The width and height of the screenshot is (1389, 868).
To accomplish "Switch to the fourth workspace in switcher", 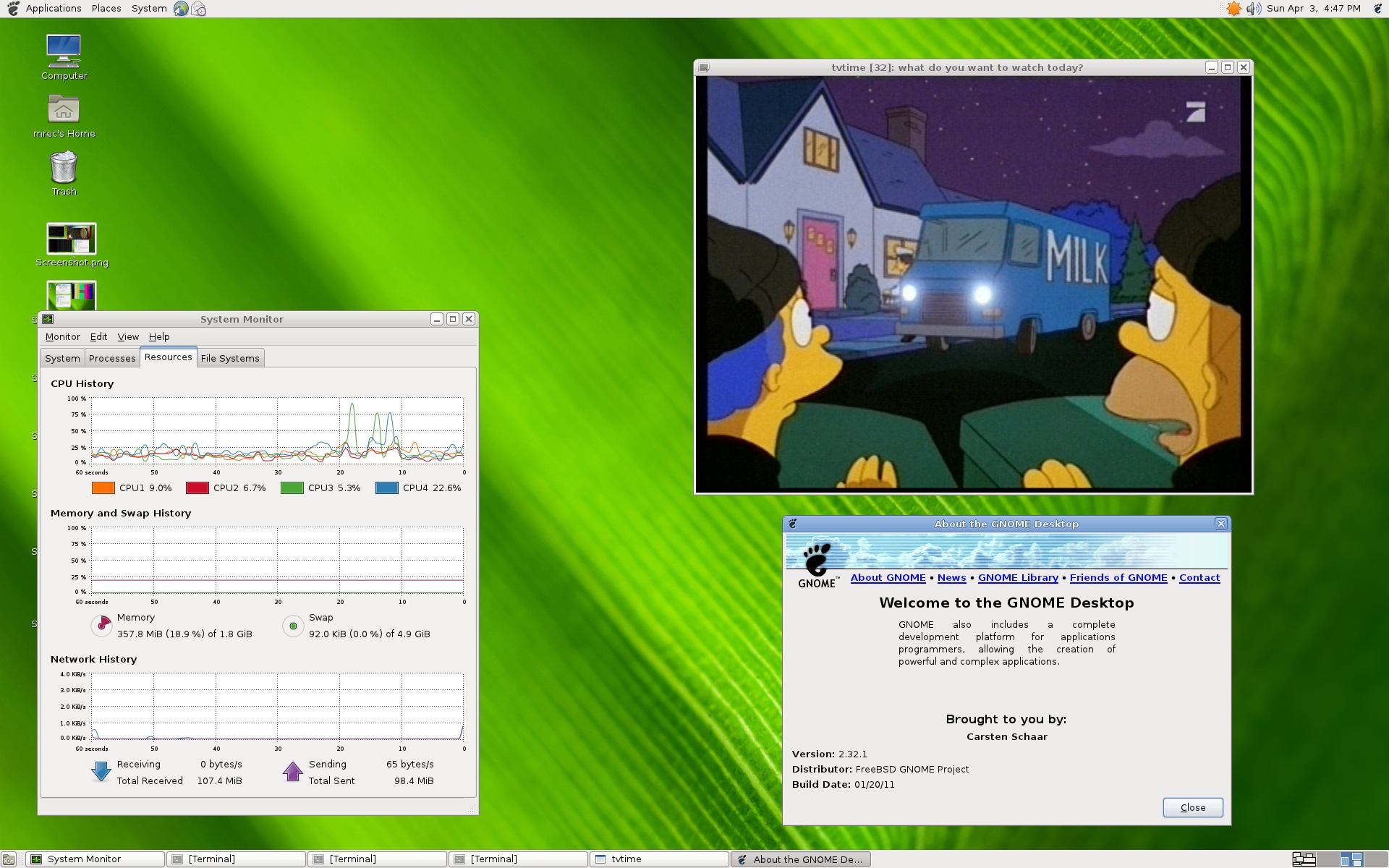I will [x=1375, y=859].
